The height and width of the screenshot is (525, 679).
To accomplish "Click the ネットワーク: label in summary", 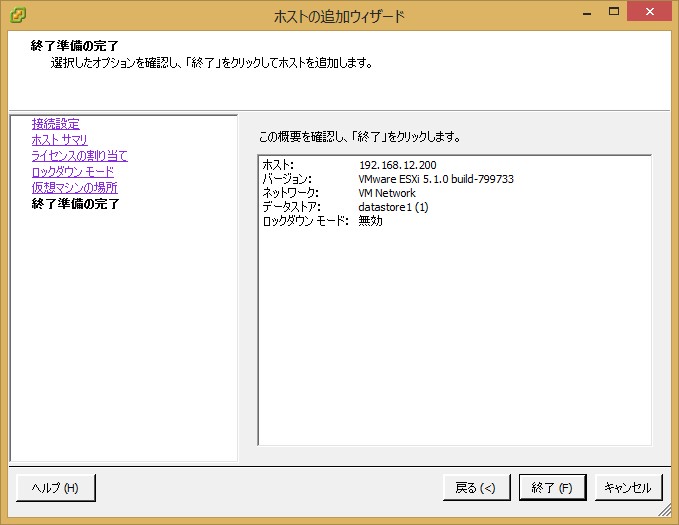I will [x=291, y=193].
